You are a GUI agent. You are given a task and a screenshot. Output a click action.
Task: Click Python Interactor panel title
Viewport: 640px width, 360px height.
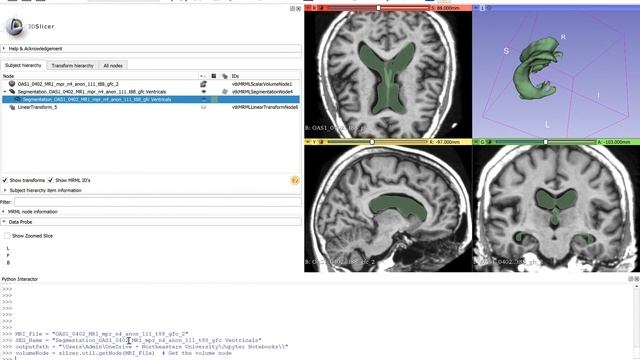tap(20, 279)
